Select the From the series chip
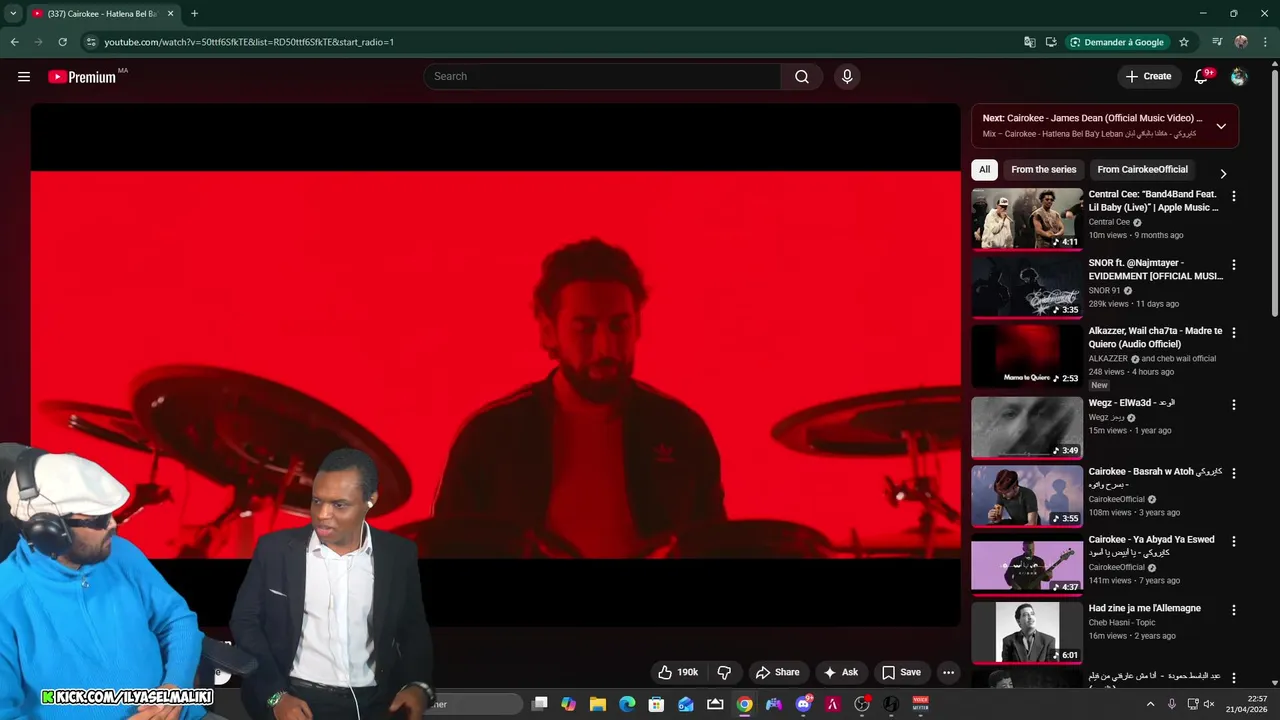Viewport: 1280px width, 720px height. point(1043,169)
